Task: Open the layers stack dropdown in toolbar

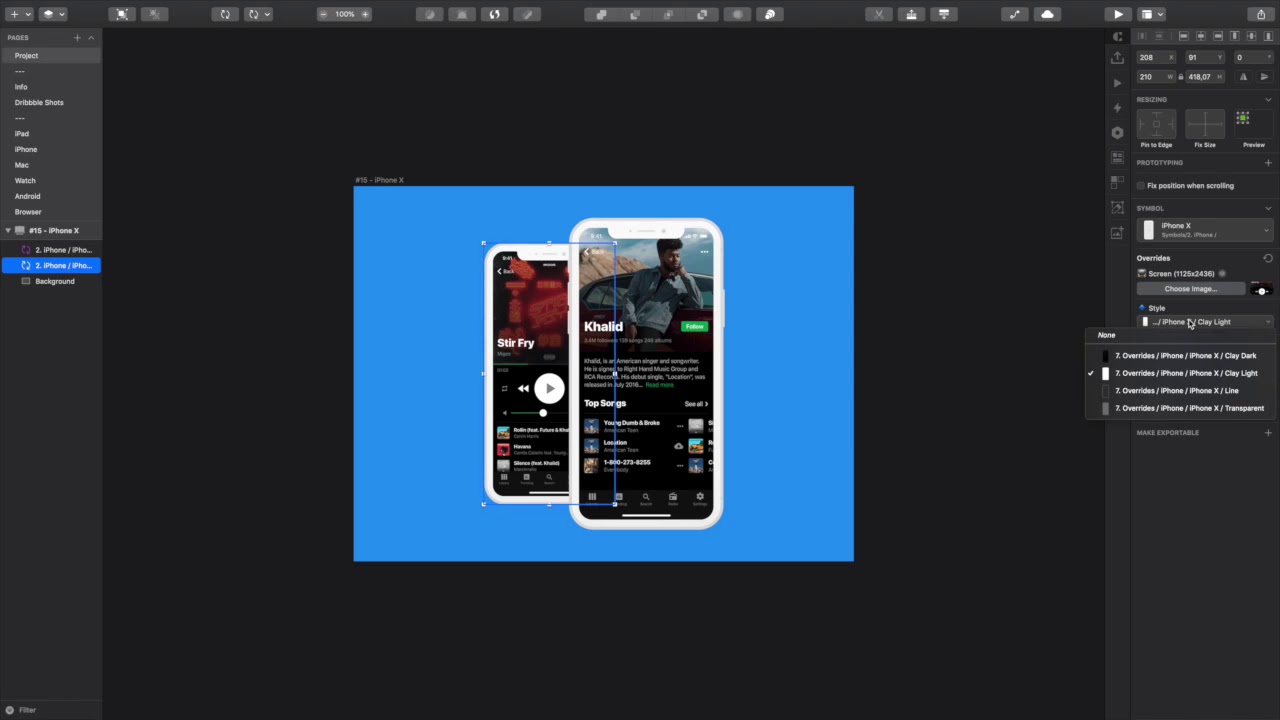Action: [x=53, y=14]
